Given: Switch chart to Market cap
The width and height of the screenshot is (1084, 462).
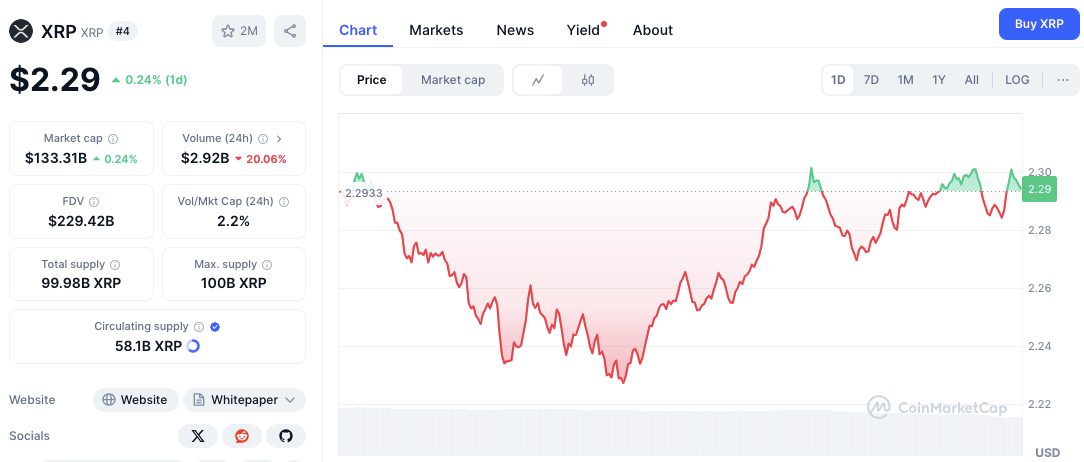Looking at the screenshot, I should pos(453,80).
